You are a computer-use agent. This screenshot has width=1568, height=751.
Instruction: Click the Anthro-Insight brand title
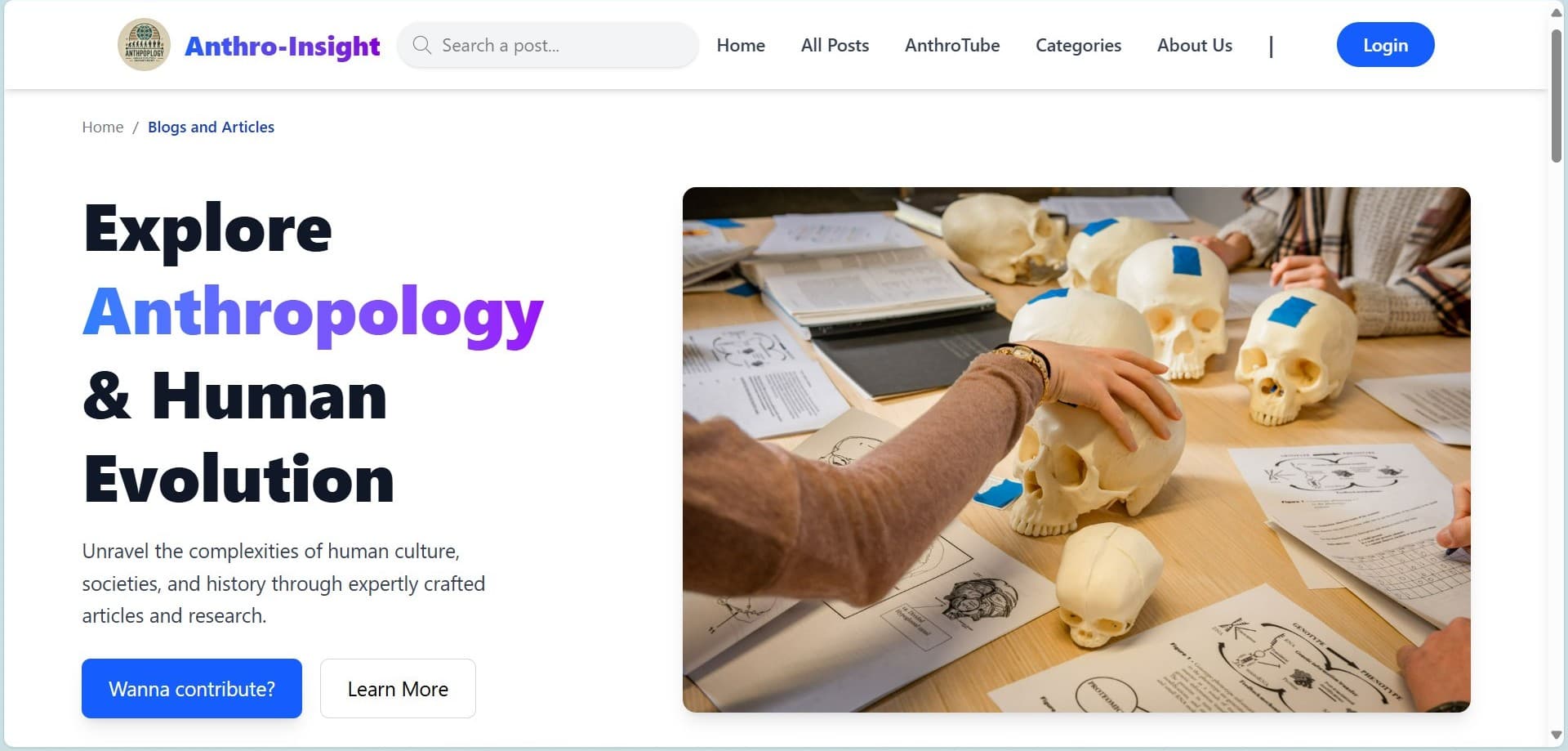tap(283, 46)
